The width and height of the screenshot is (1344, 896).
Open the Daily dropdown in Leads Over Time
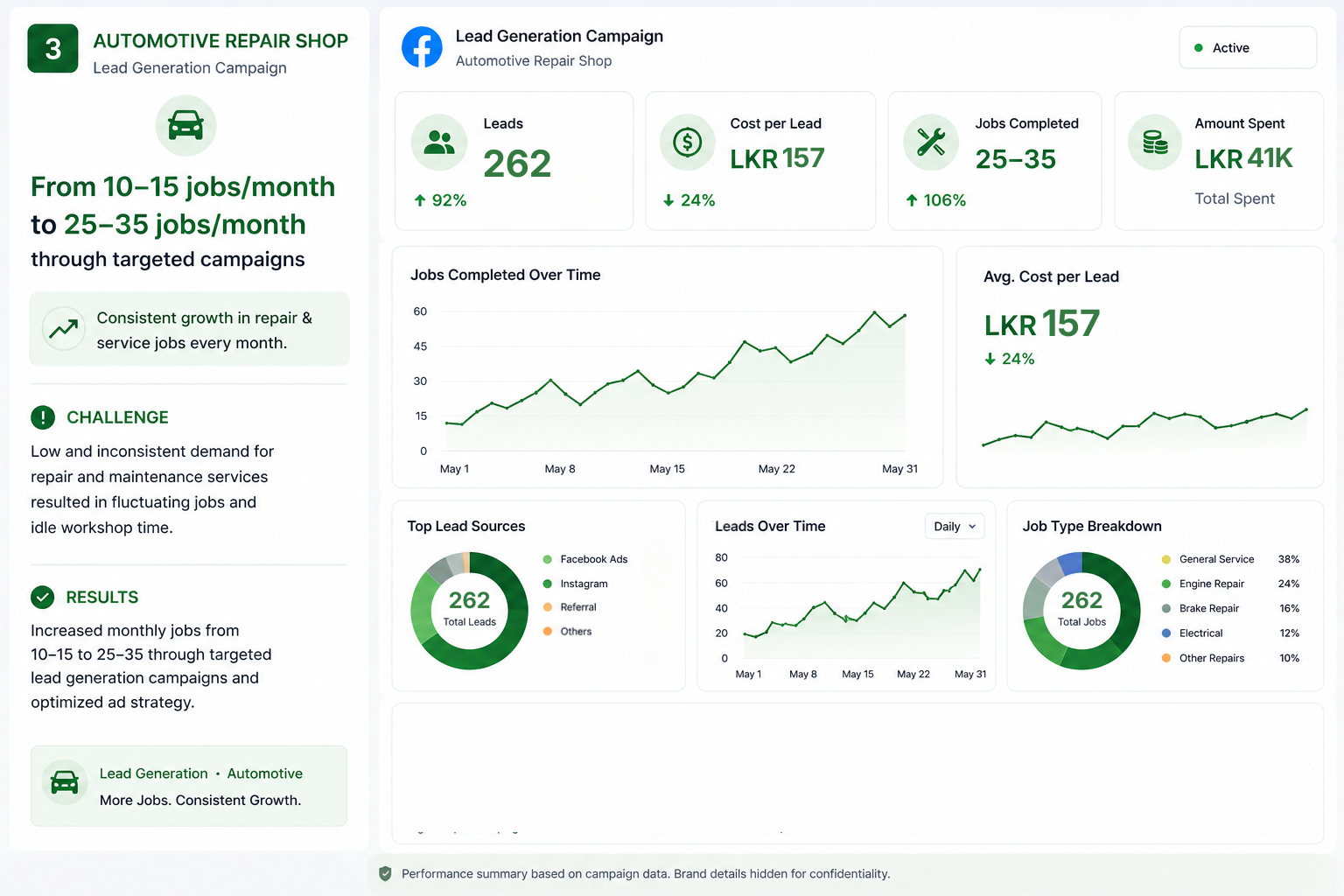pos(955,526)
